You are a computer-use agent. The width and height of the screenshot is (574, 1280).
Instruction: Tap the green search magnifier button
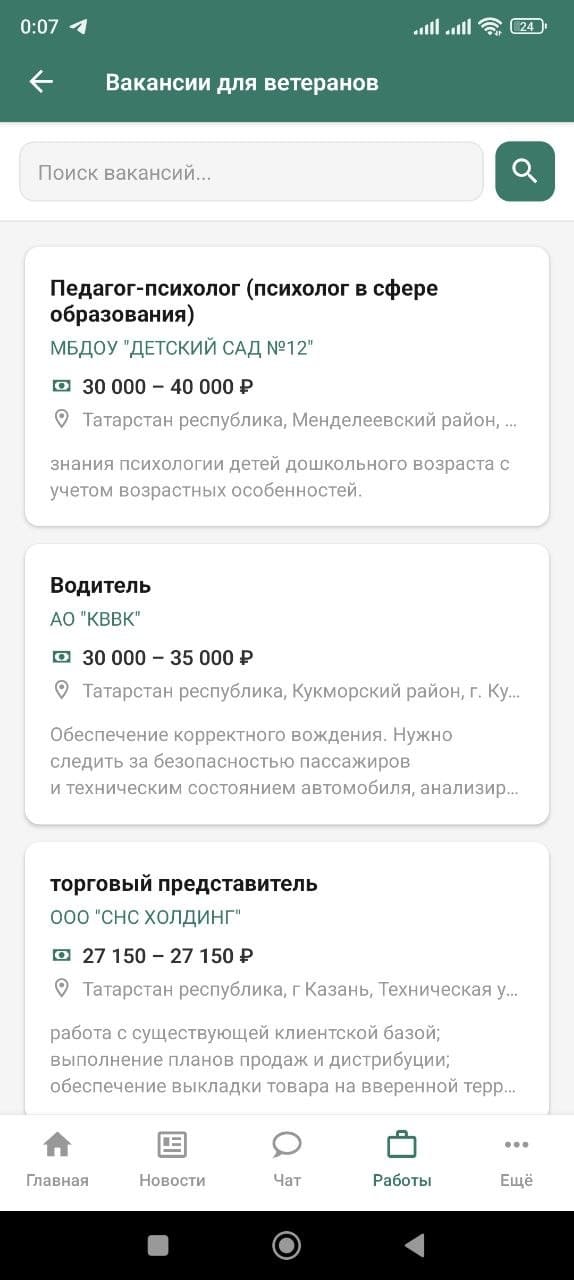[525, 172]
